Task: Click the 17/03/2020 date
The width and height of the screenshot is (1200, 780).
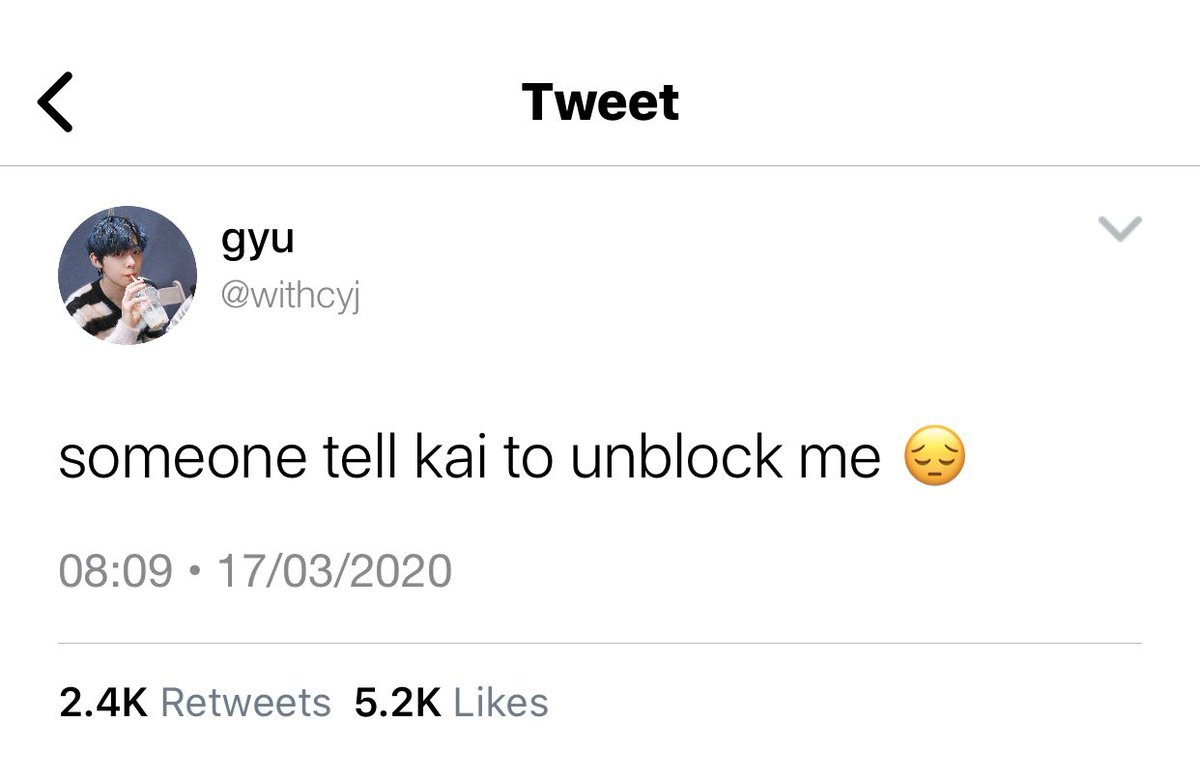Action: tap(334, 572)
